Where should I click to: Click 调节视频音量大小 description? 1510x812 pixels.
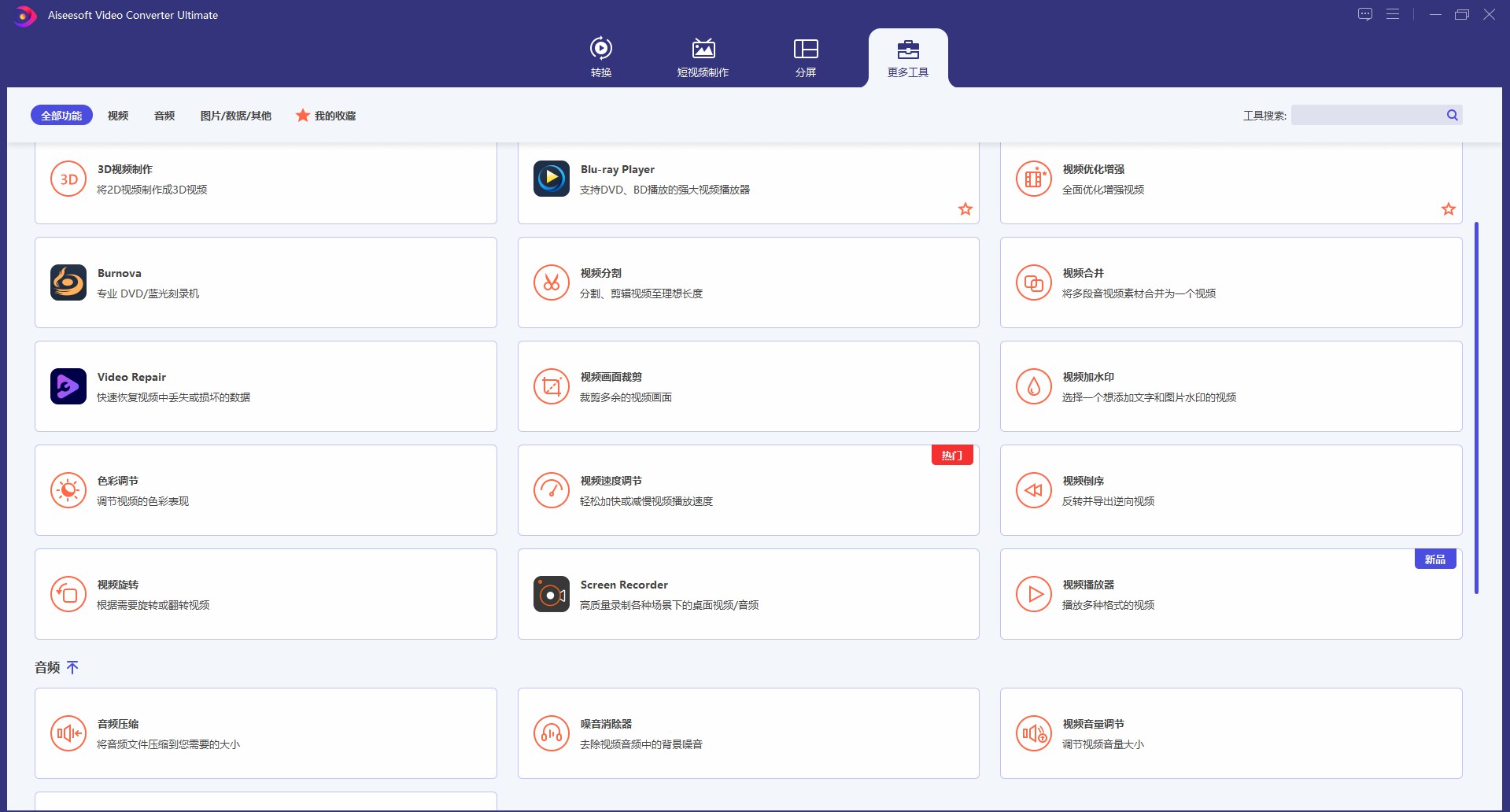coord(1103,744)
